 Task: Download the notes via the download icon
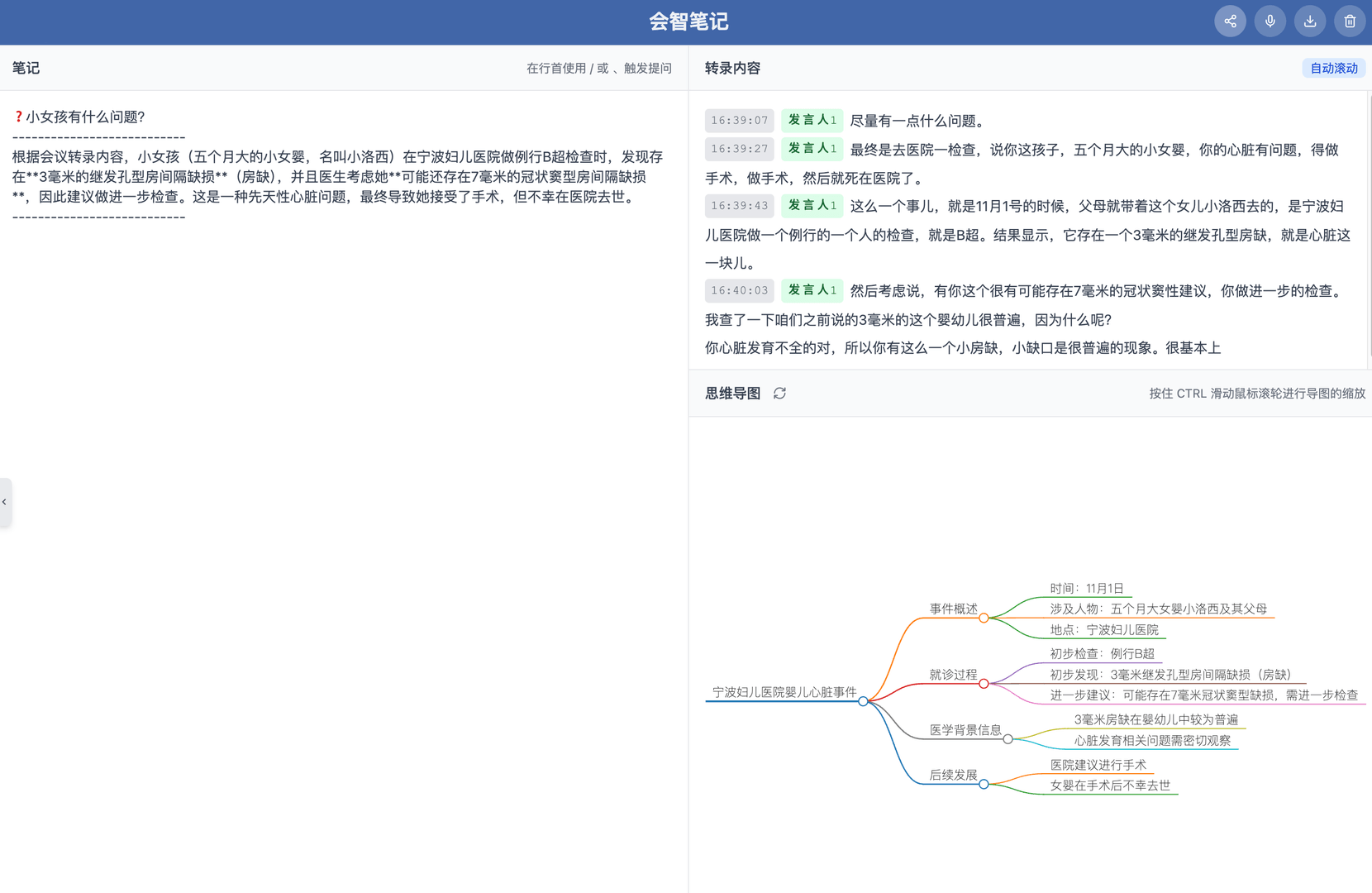click(1310, 21)
